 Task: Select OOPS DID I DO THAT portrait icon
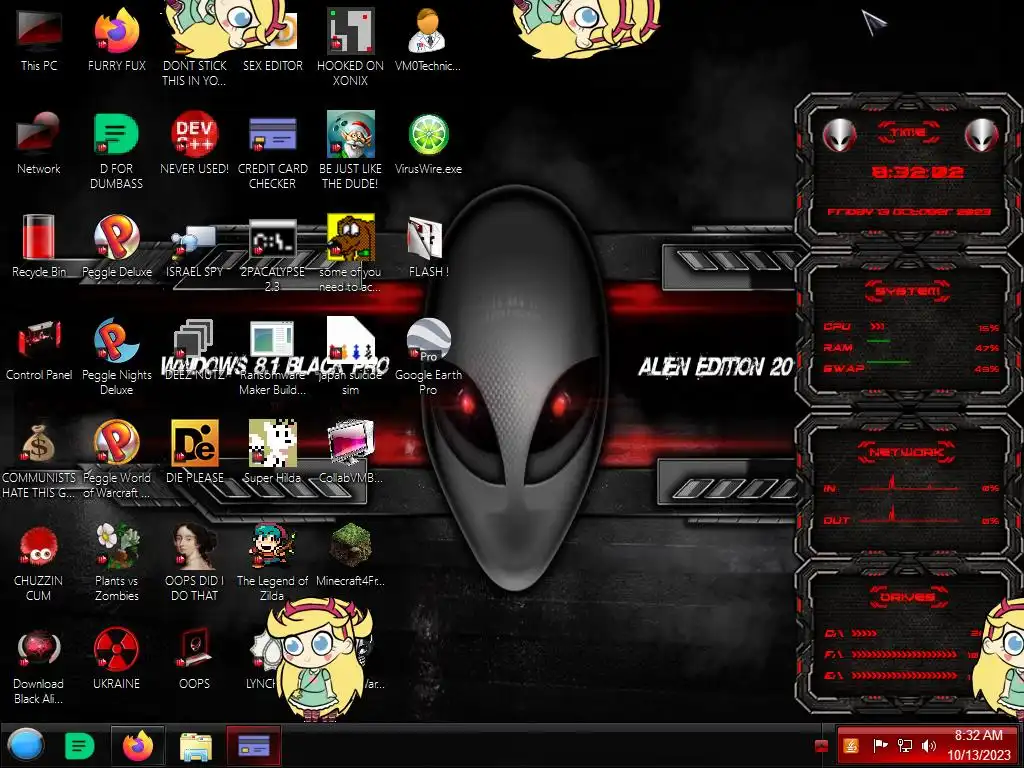[194, 562]
